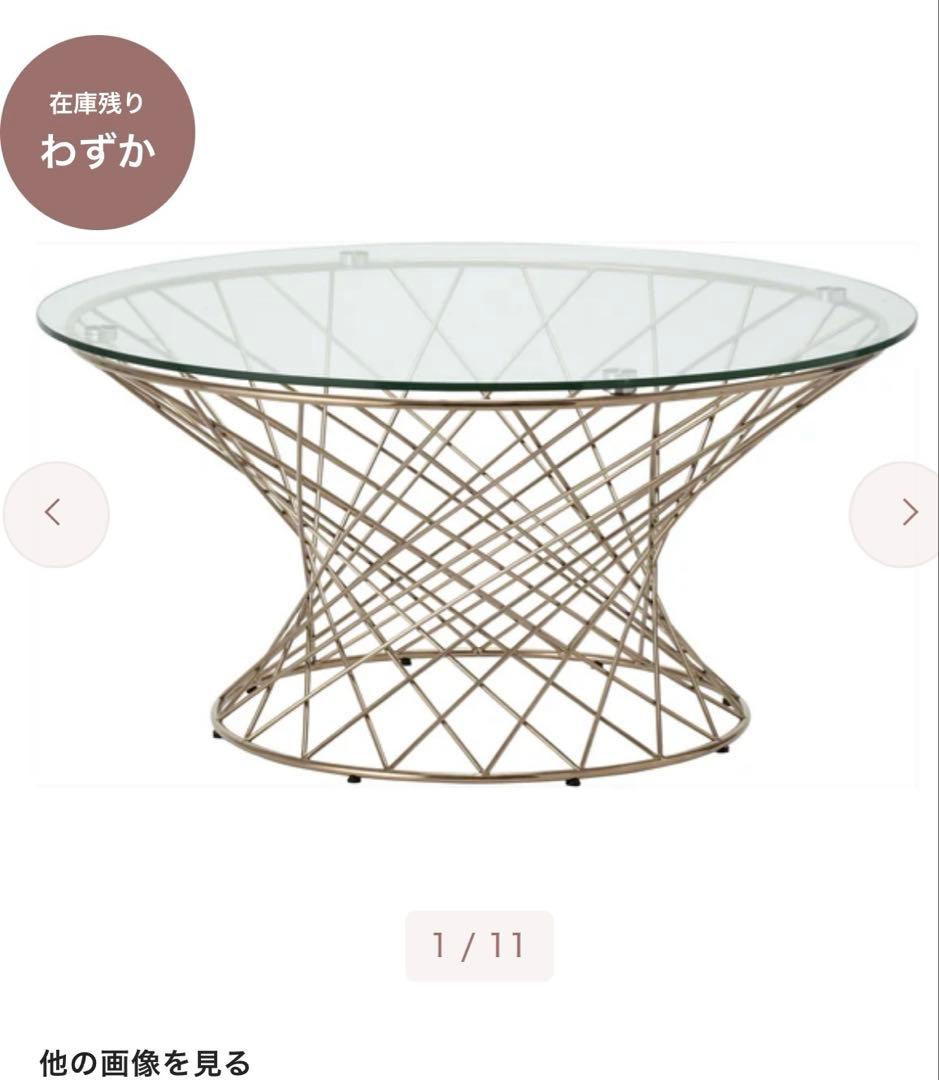Open the 他の画像を見る section heading
Screen dimensions: 939x1080
click(145, 1063)
